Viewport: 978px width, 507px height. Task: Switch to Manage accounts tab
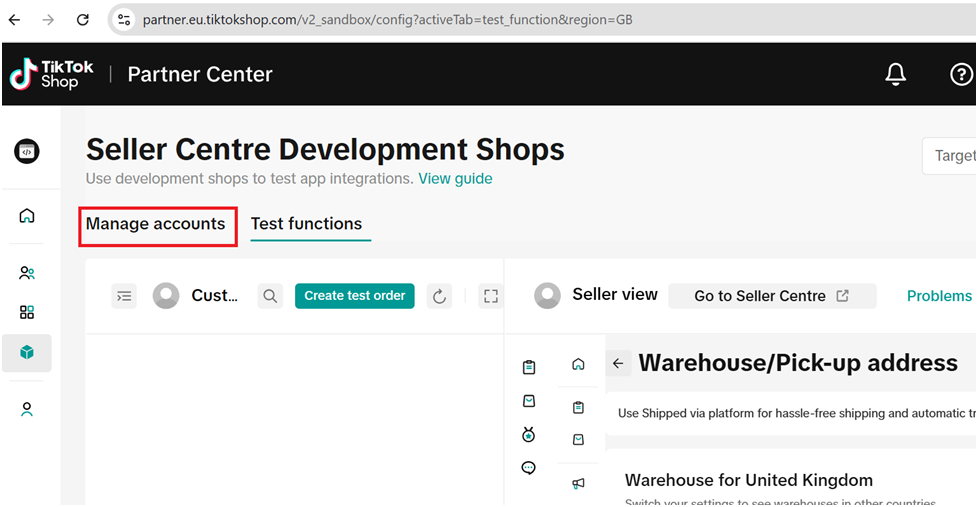point(156,224)
